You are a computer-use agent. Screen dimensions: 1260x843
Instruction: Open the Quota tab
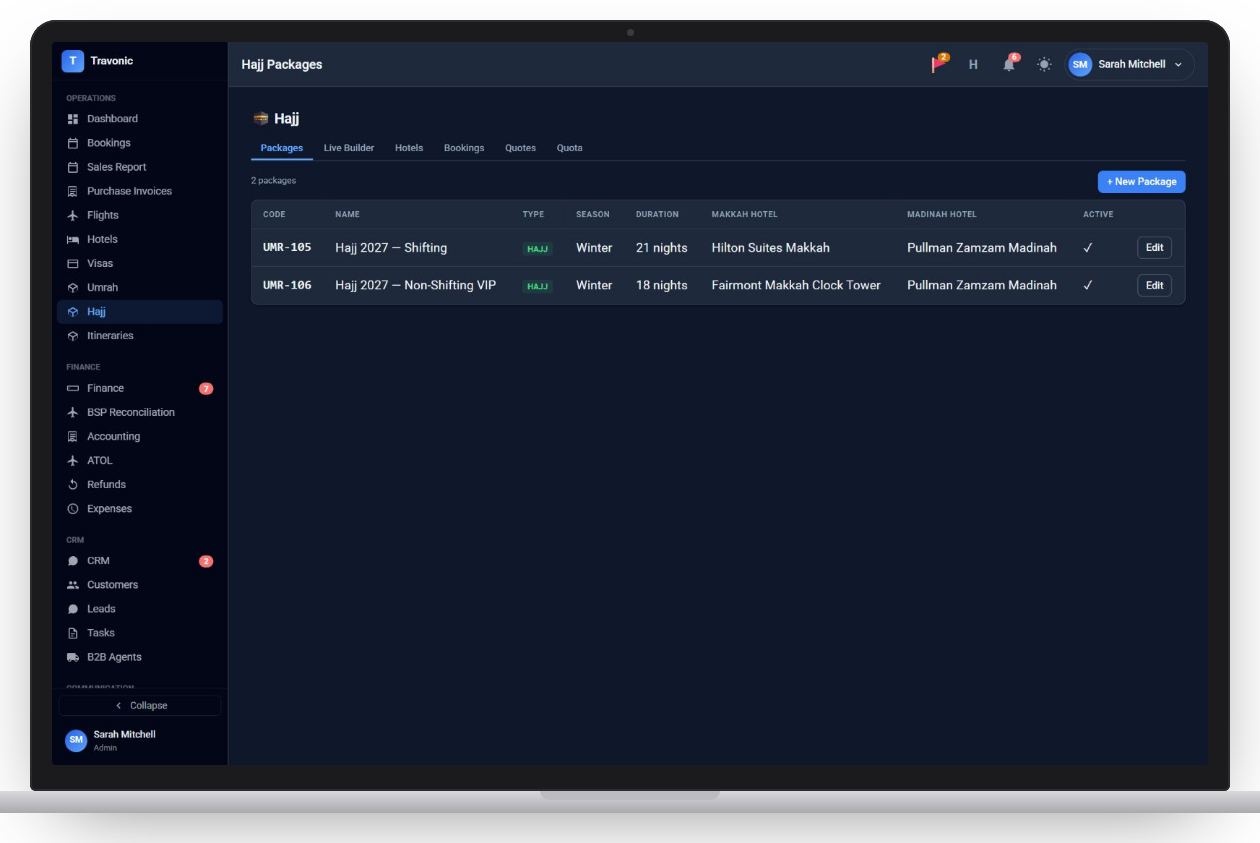click(x=570, y=148)
